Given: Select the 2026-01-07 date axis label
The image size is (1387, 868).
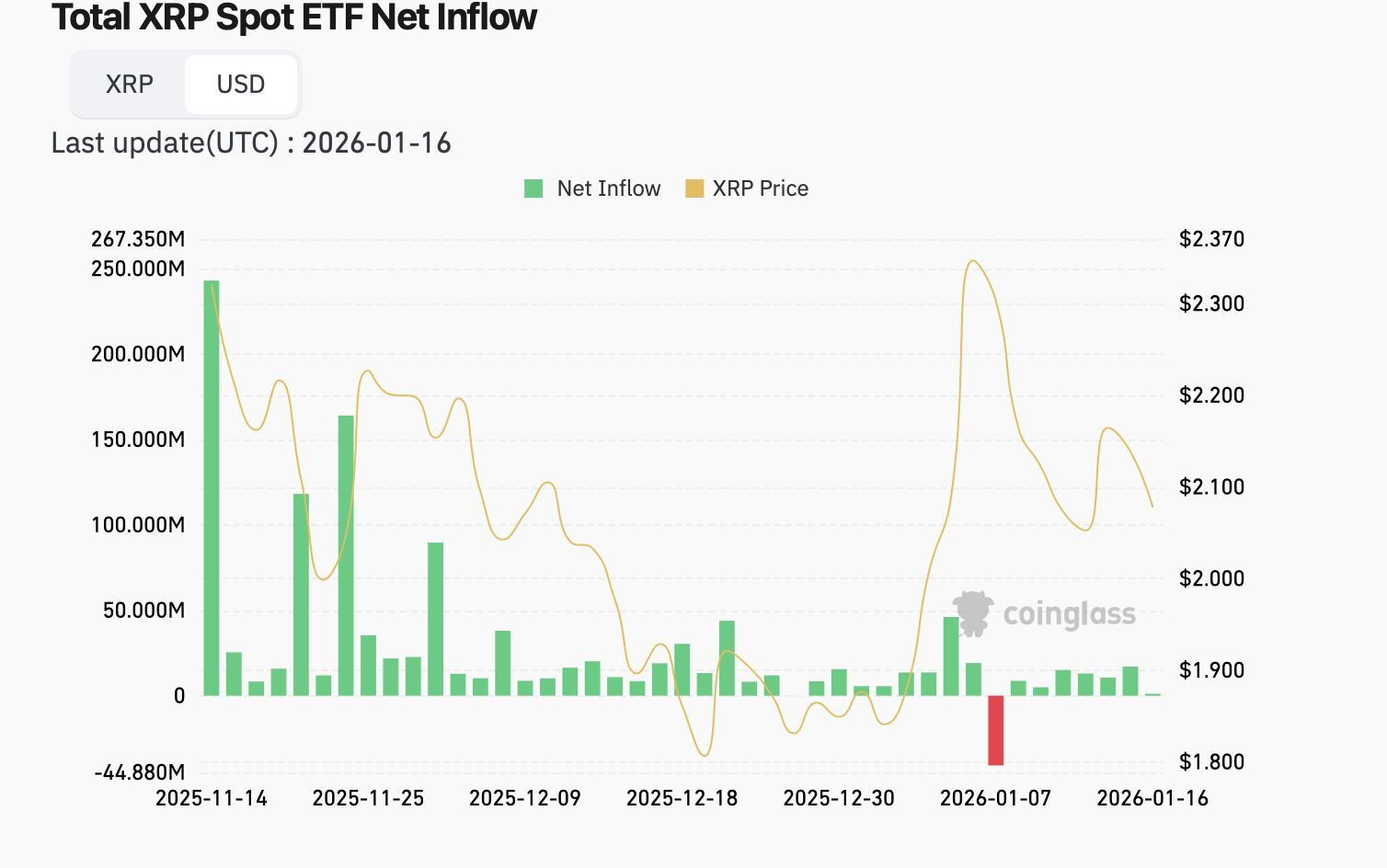Looking at the screenshot, I should point(995,798).
